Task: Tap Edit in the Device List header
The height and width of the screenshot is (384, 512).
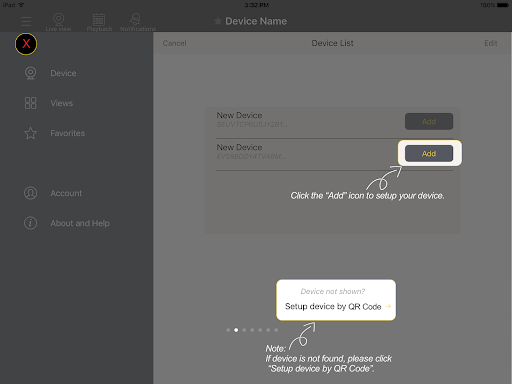Action: [x=491, y=43]
